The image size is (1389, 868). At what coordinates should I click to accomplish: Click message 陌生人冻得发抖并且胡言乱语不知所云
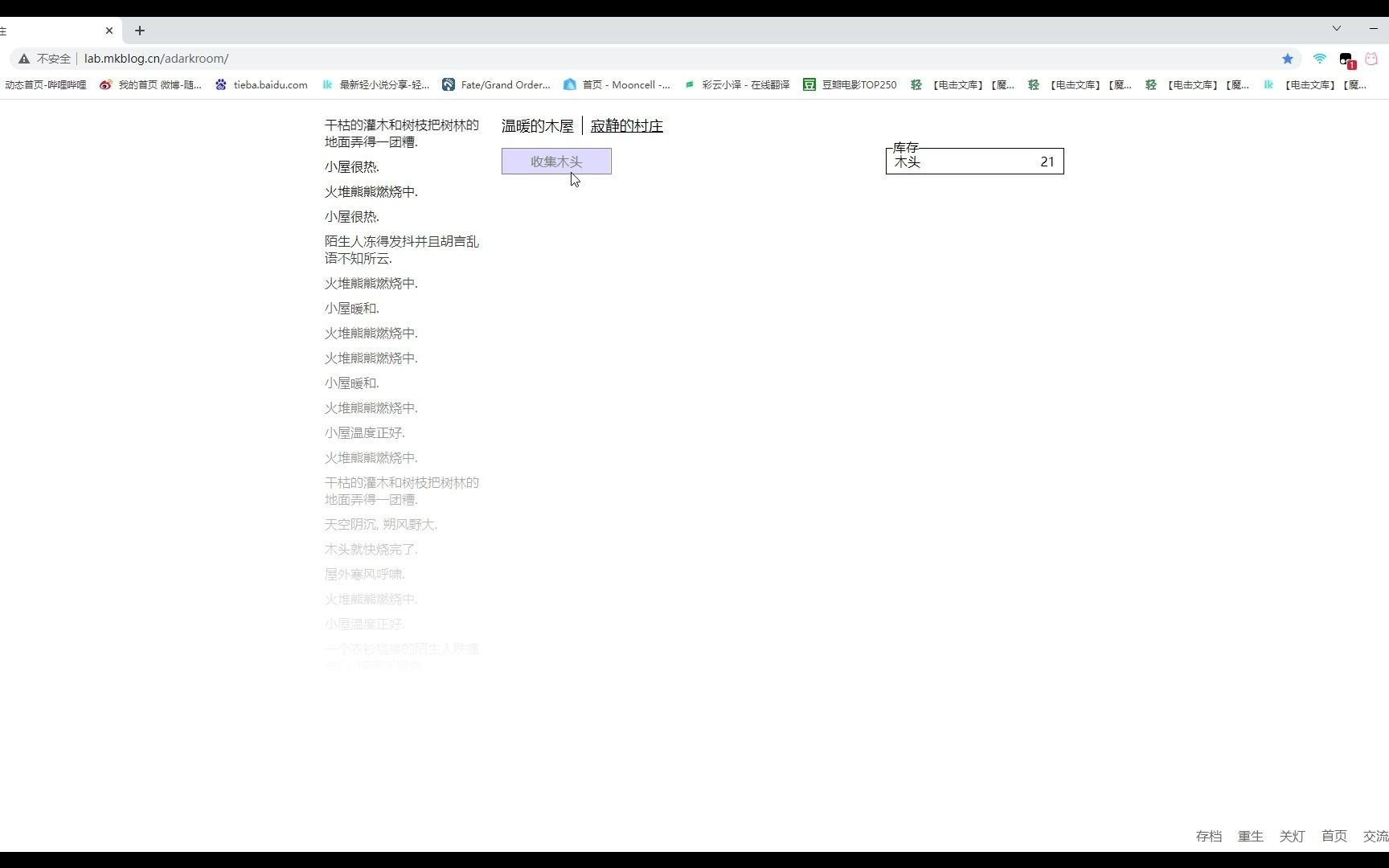tap(401, 250)
